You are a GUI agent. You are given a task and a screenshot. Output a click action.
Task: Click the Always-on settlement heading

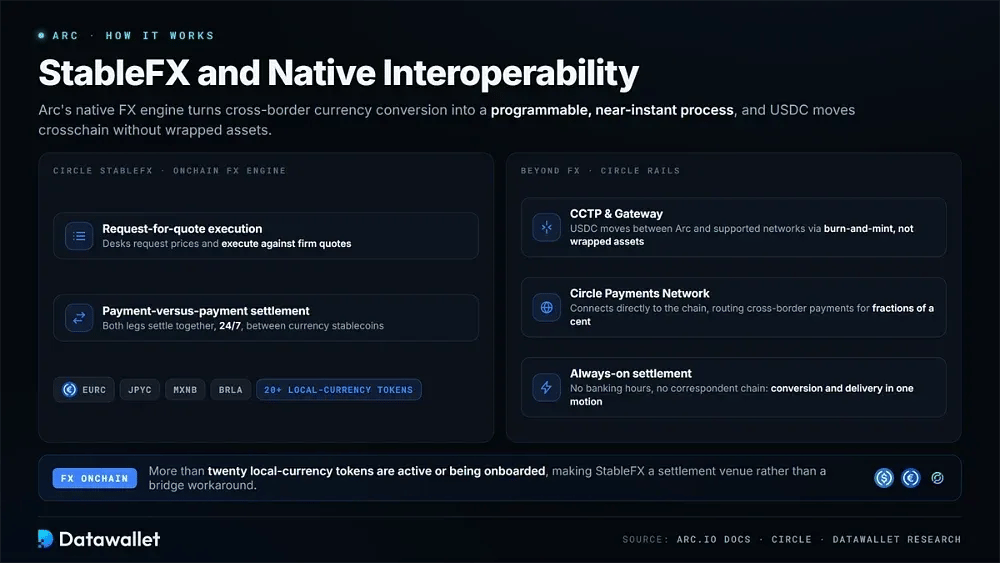(x=631, y=374)
